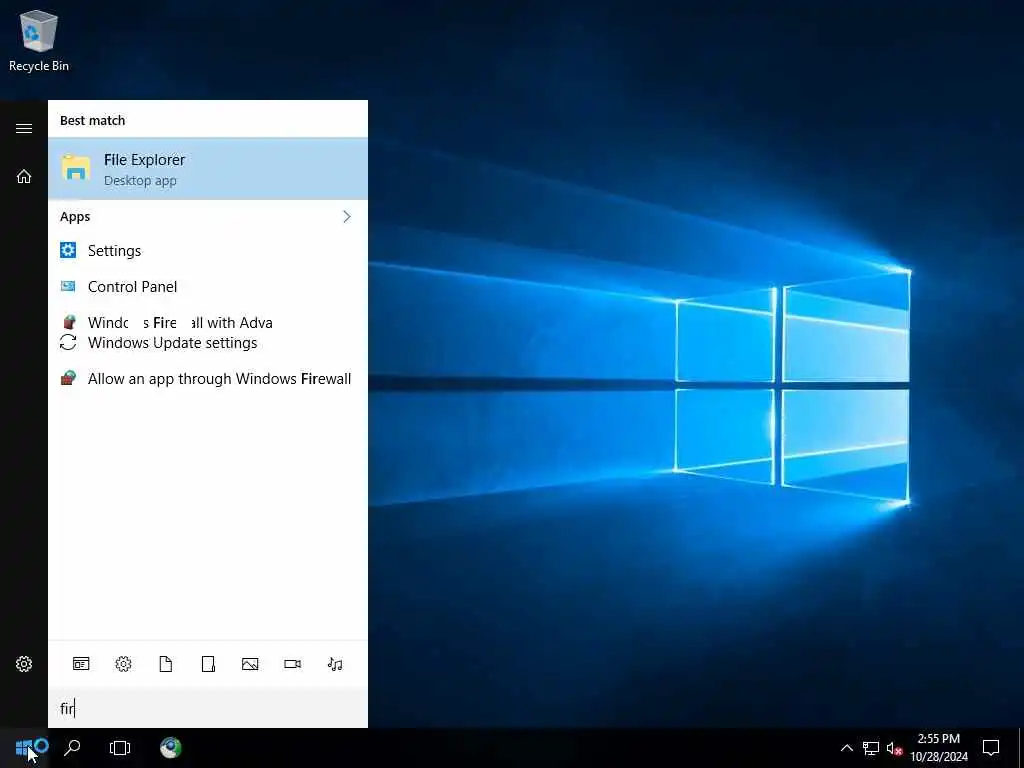Screen dimensions: 1024x768
Task: Open the Control Panel result
Action: 208,287
